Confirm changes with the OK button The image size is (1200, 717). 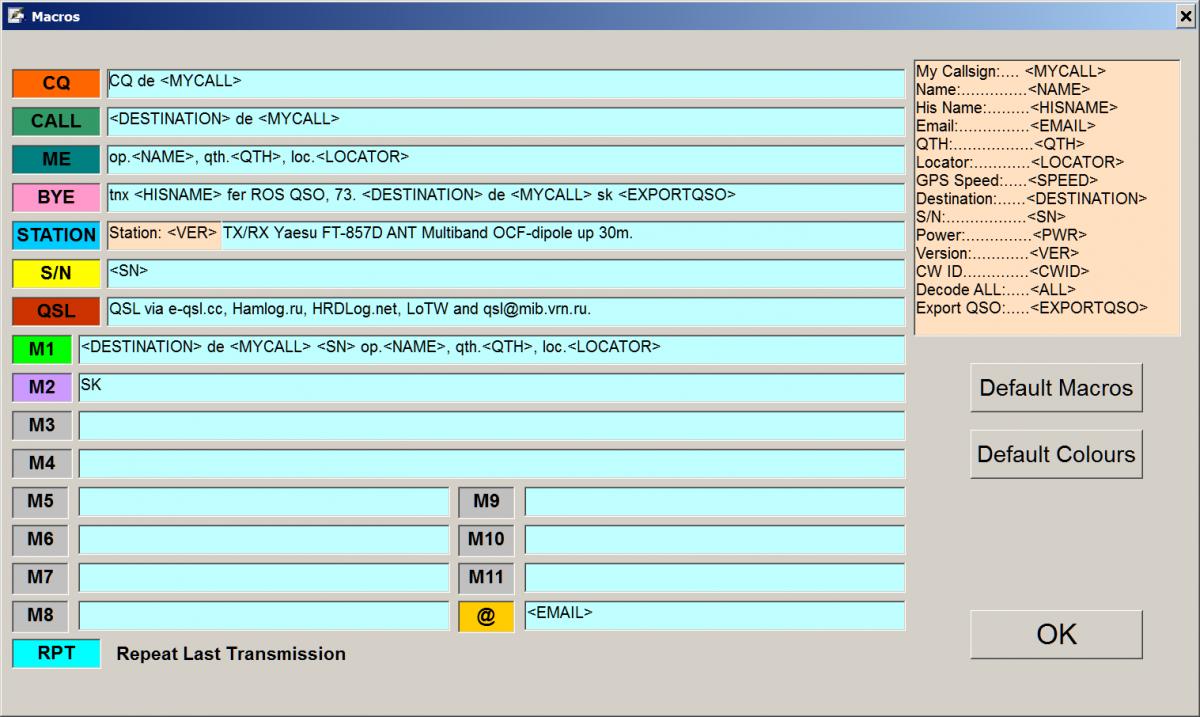tap(1056, 635)
